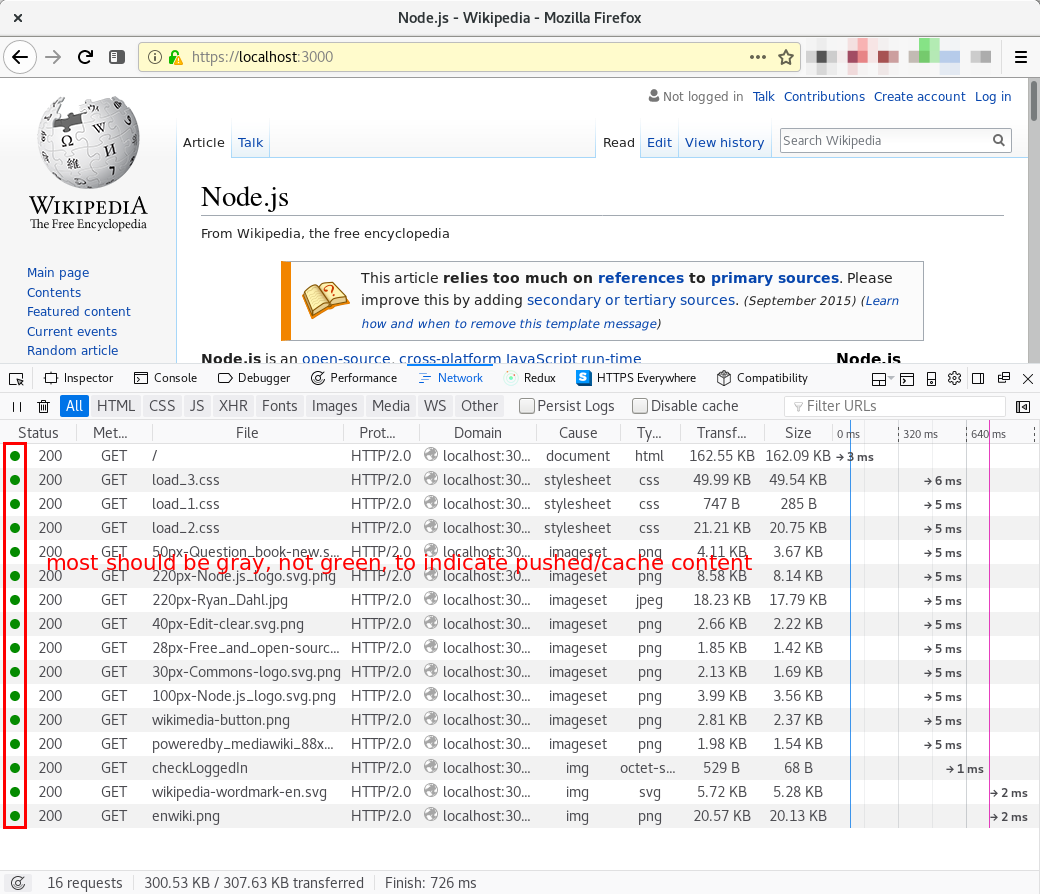This screenshot has width=1040, height=894.
Task: Open DevTools settings with the gear icon
Action: tap(954, 378)
